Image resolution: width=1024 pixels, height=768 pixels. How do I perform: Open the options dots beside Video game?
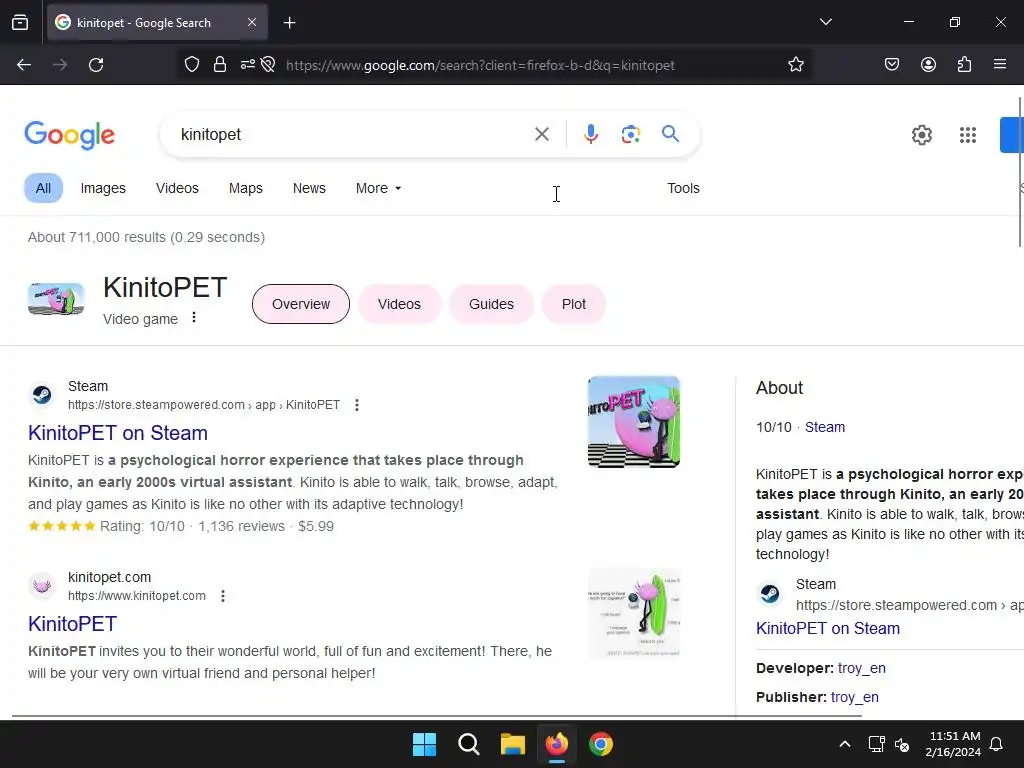(194, 317)
